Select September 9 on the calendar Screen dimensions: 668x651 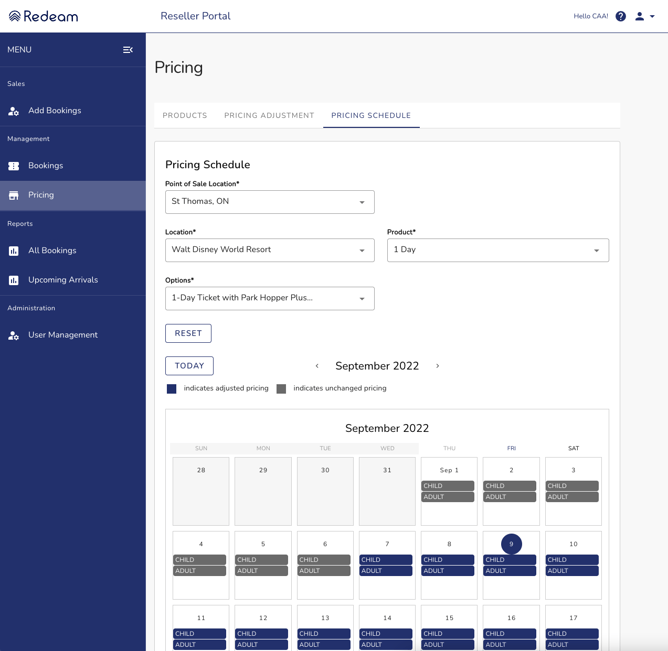[511, 544]
